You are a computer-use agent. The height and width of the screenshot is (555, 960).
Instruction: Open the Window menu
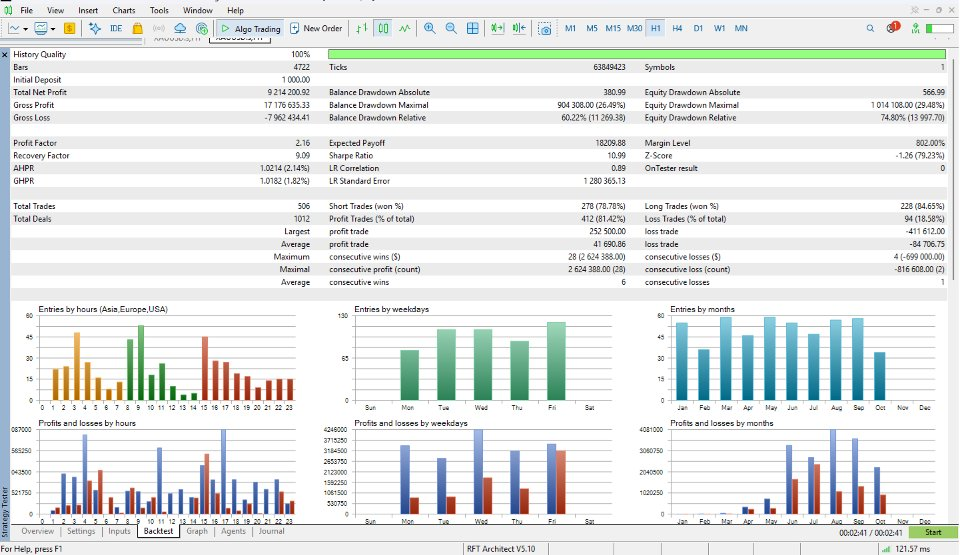pos(198,10)
